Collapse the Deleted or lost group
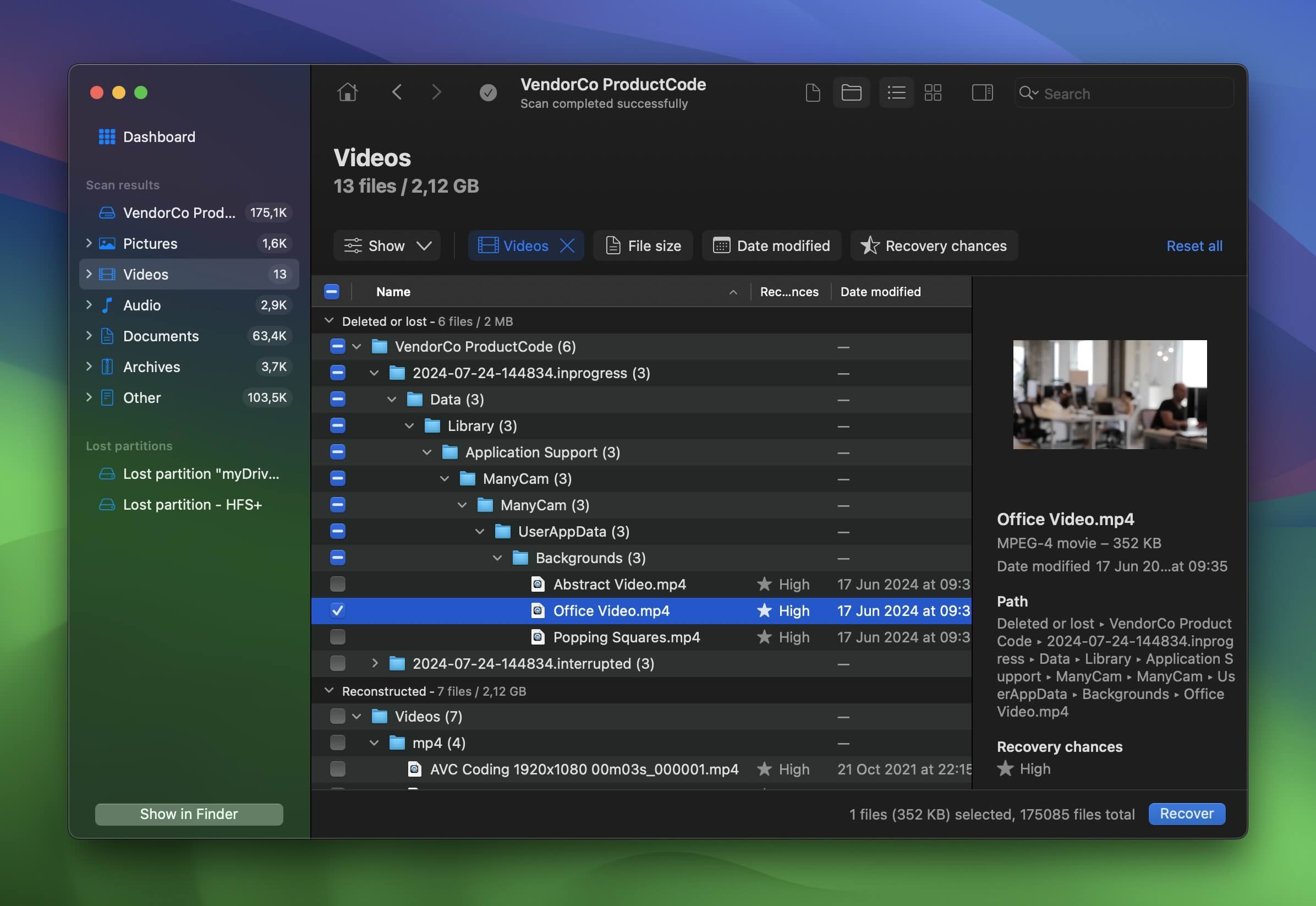 coord(329,321)
